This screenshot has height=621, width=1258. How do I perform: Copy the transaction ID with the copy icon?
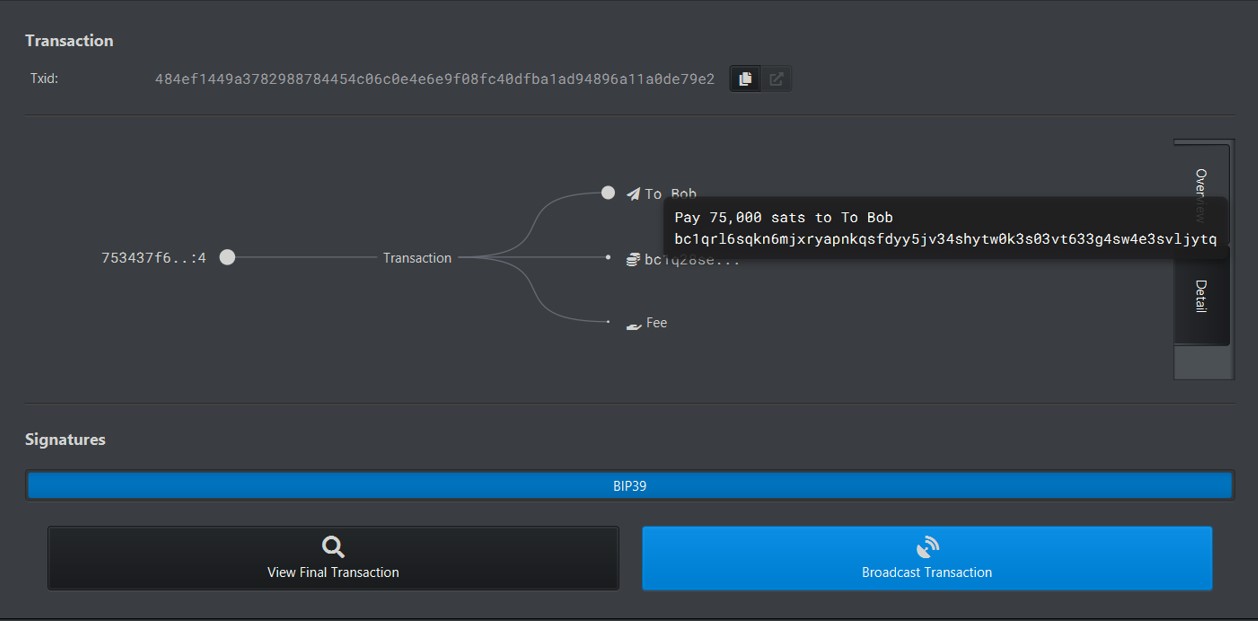coord(745,79)
